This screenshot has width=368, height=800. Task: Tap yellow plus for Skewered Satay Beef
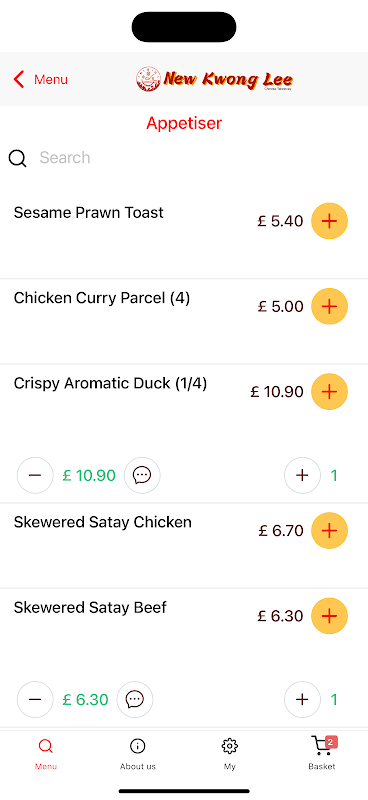pyautogui.click(x=329, y=616)
